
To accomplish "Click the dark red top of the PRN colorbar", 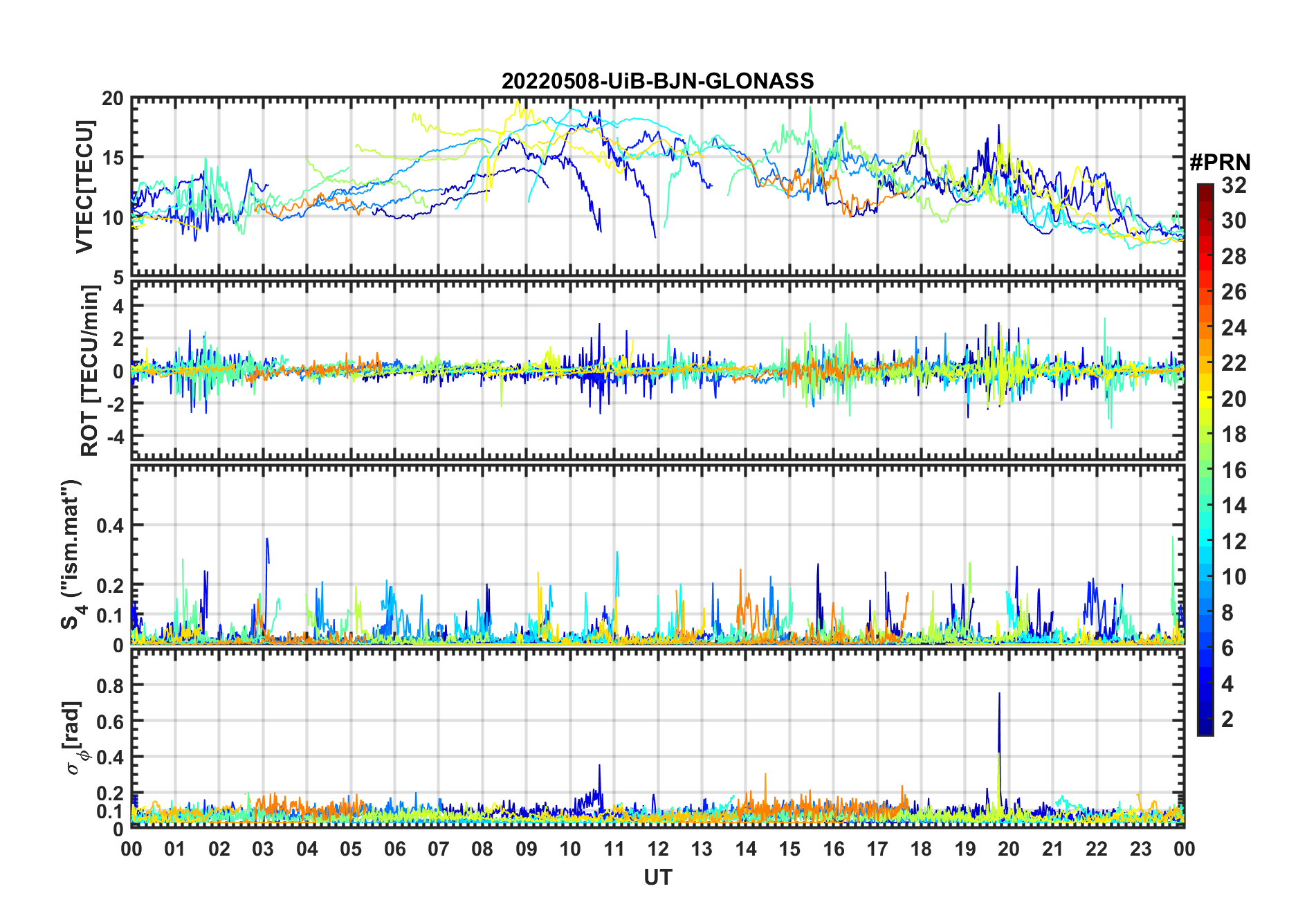I will pos(1205,189).
